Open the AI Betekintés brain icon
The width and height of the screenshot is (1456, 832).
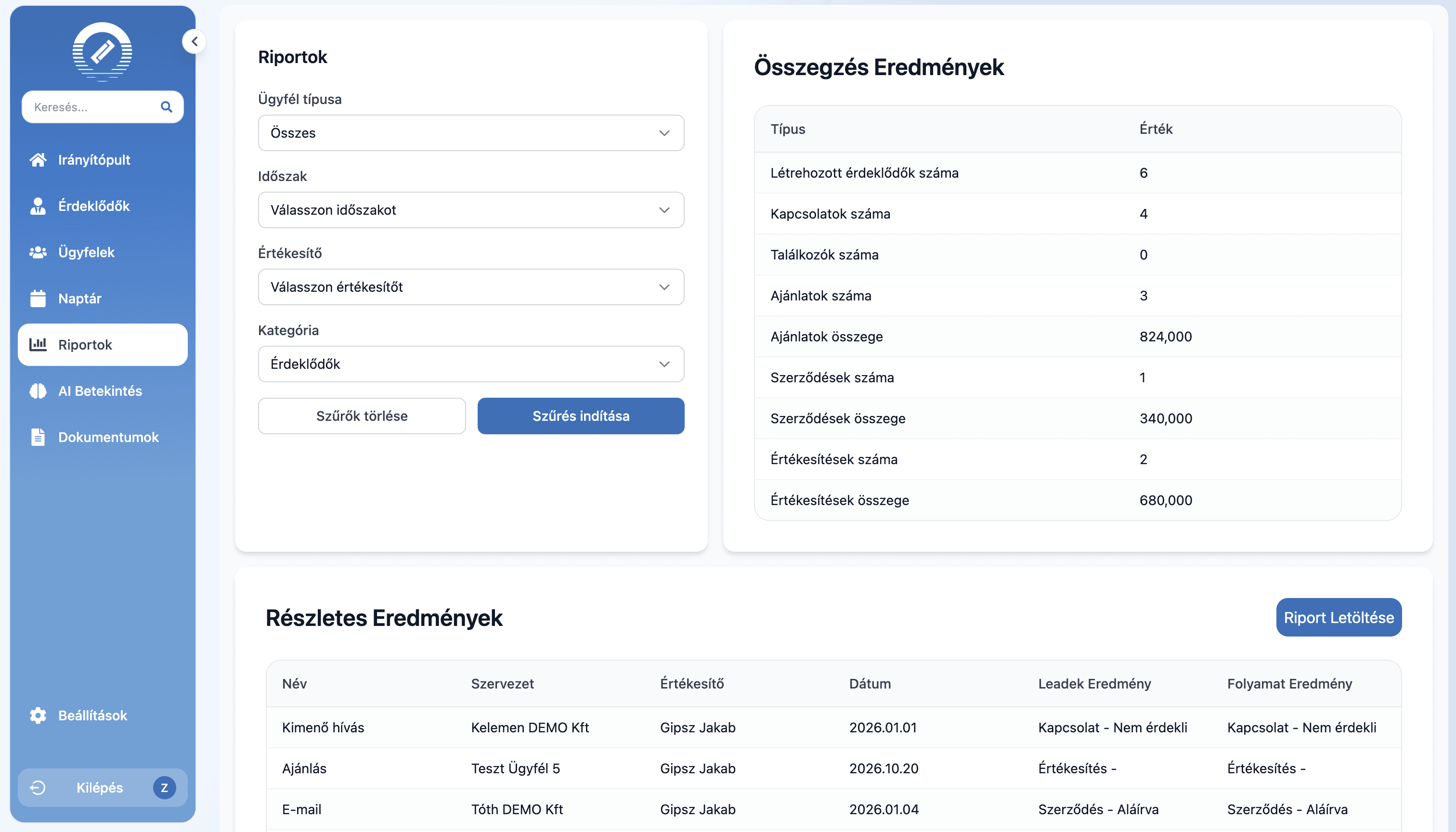pyautogui.click(x=38, y=391)
